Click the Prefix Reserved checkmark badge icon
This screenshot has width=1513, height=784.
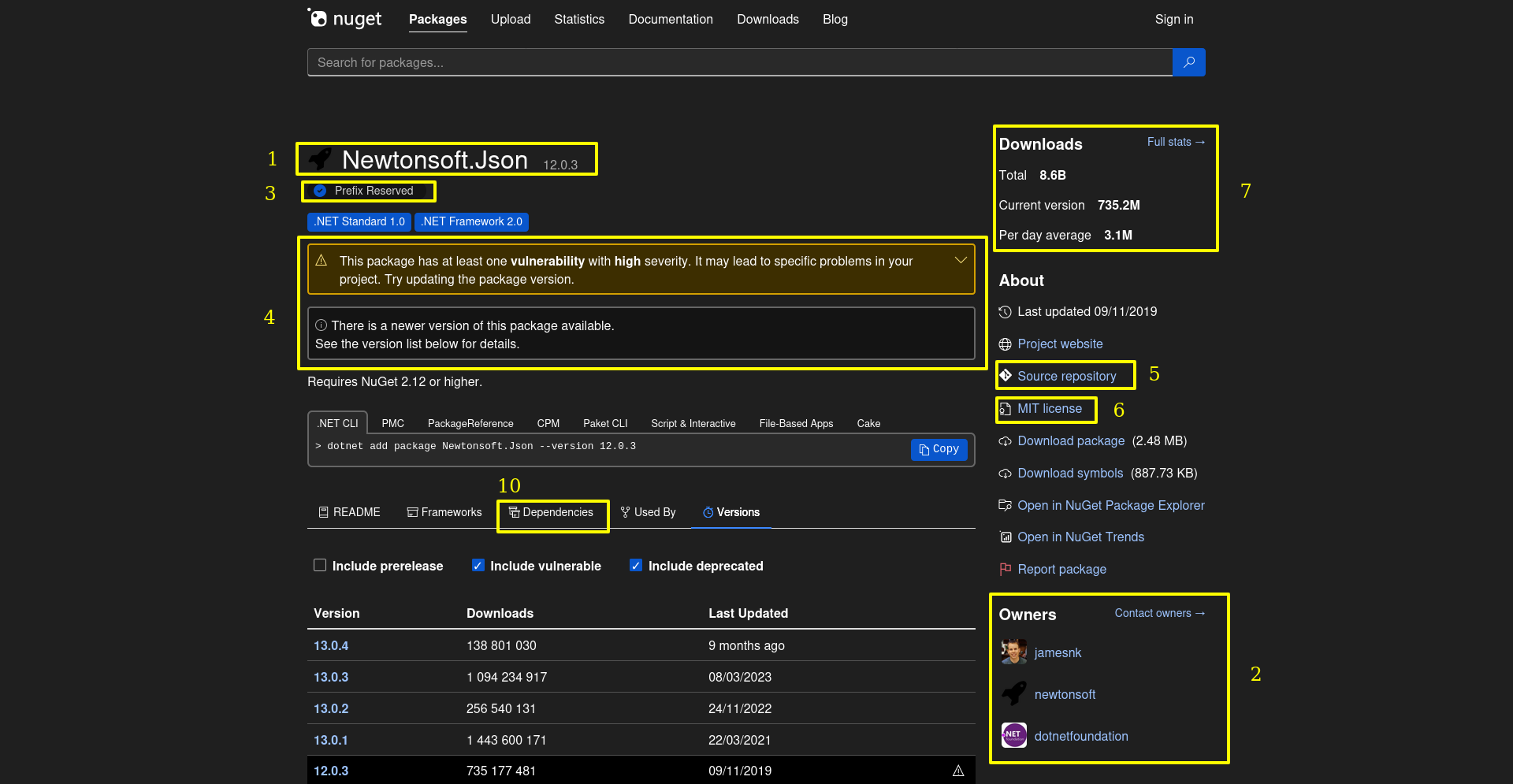320,191
